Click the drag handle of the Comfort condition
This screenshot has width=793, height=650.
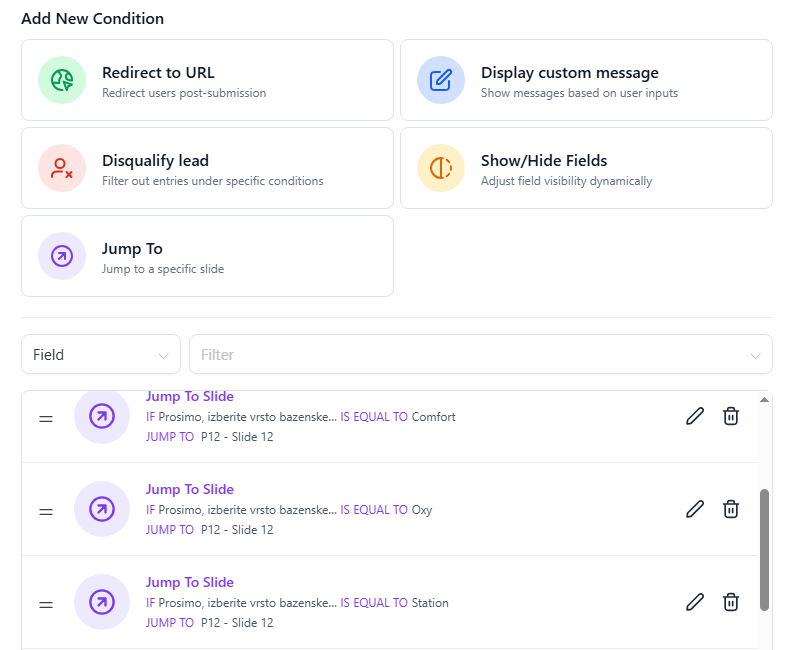pyautogui.click(x=46, y=418)
